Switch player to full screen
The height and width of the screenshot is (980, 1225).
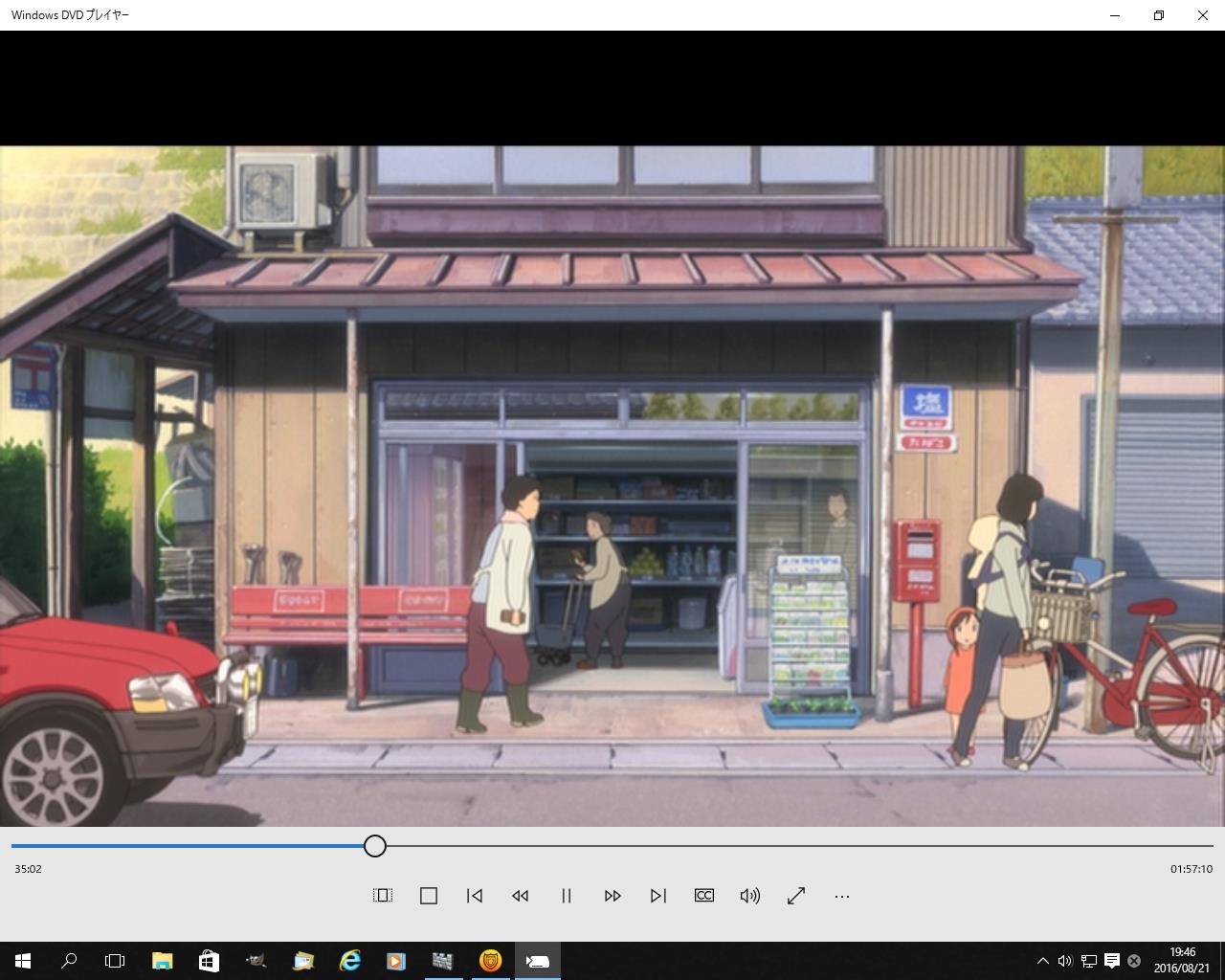point(796,896)
